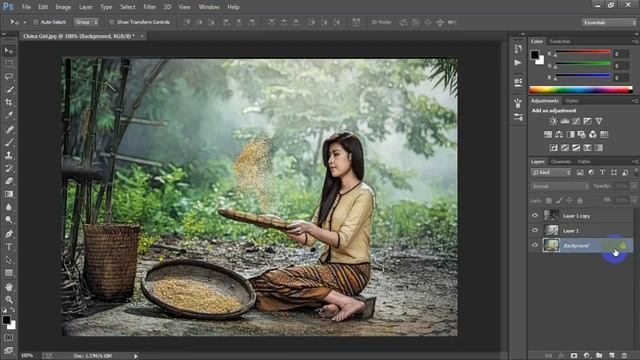Click the Background layer thumbnail
The width and height of the screenshot is (640, 360).
551,245
